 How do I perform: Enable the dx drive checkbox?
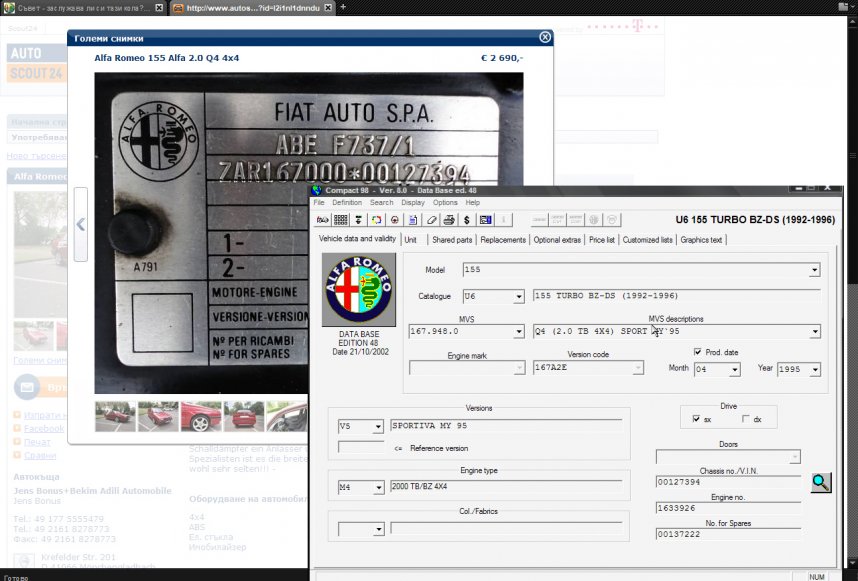click(746, 419)
